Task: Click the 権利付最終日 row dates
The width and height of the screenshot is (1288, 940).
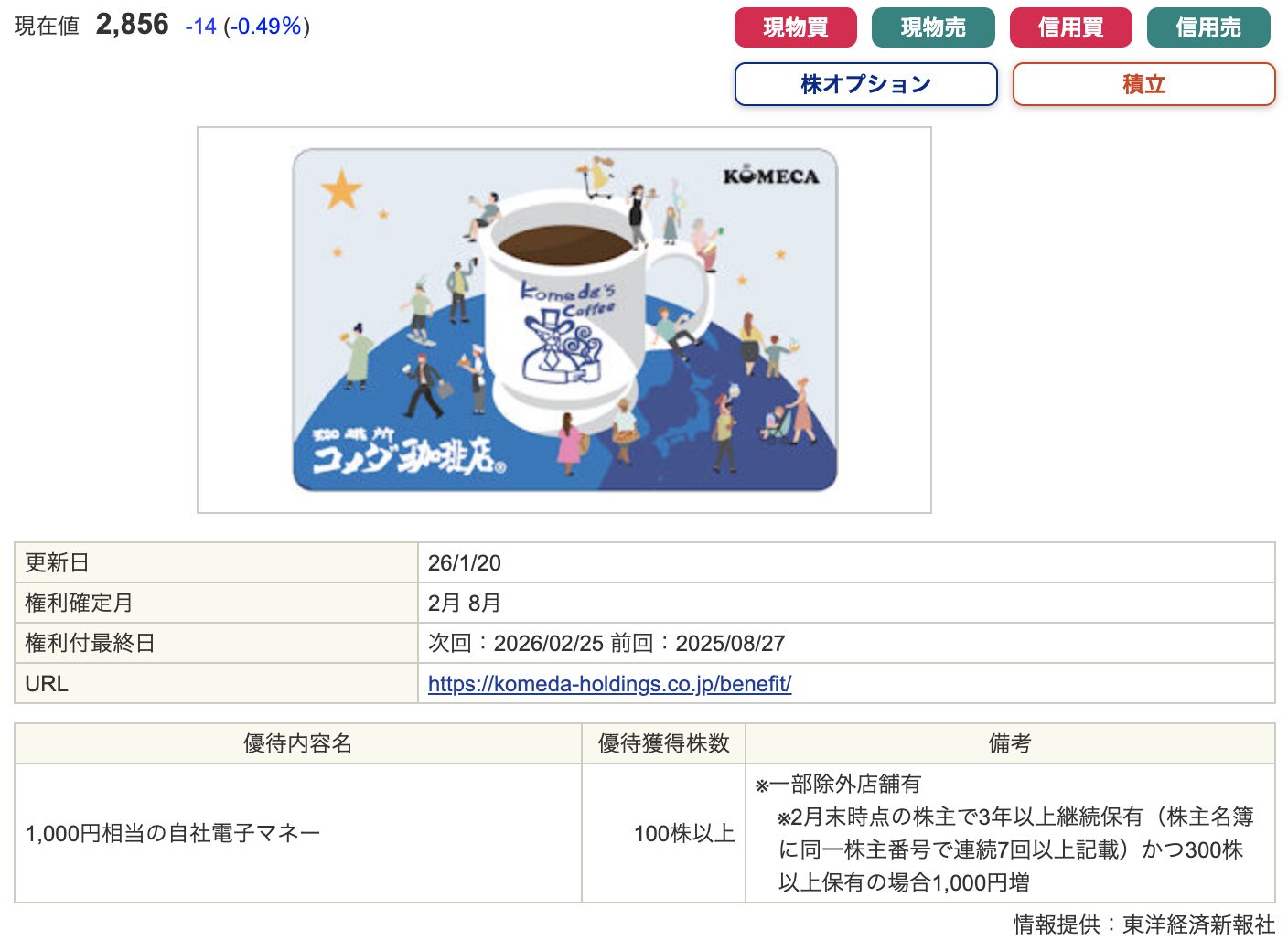Action: (x=606, y=644)
